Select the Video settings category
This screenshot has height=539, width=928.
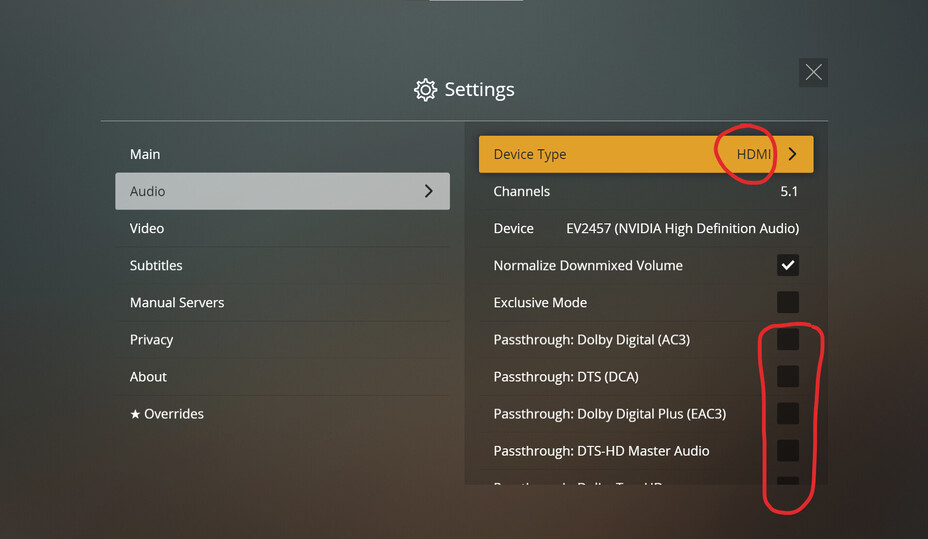point(147,228)
